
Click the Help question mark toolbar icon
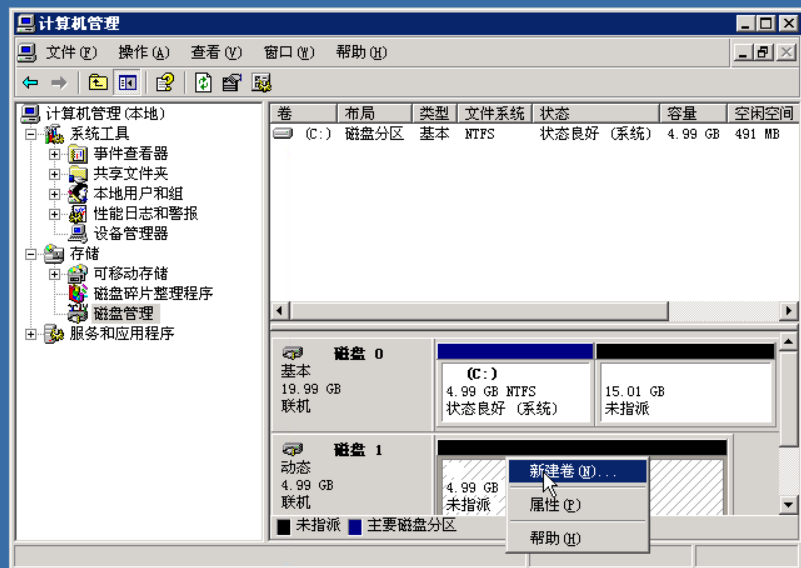click(165, 82)
